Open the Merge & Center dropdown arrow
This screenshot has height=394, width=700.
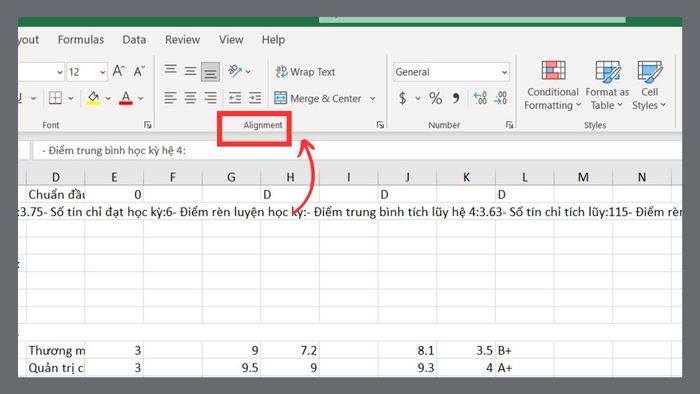pos(372,98)
